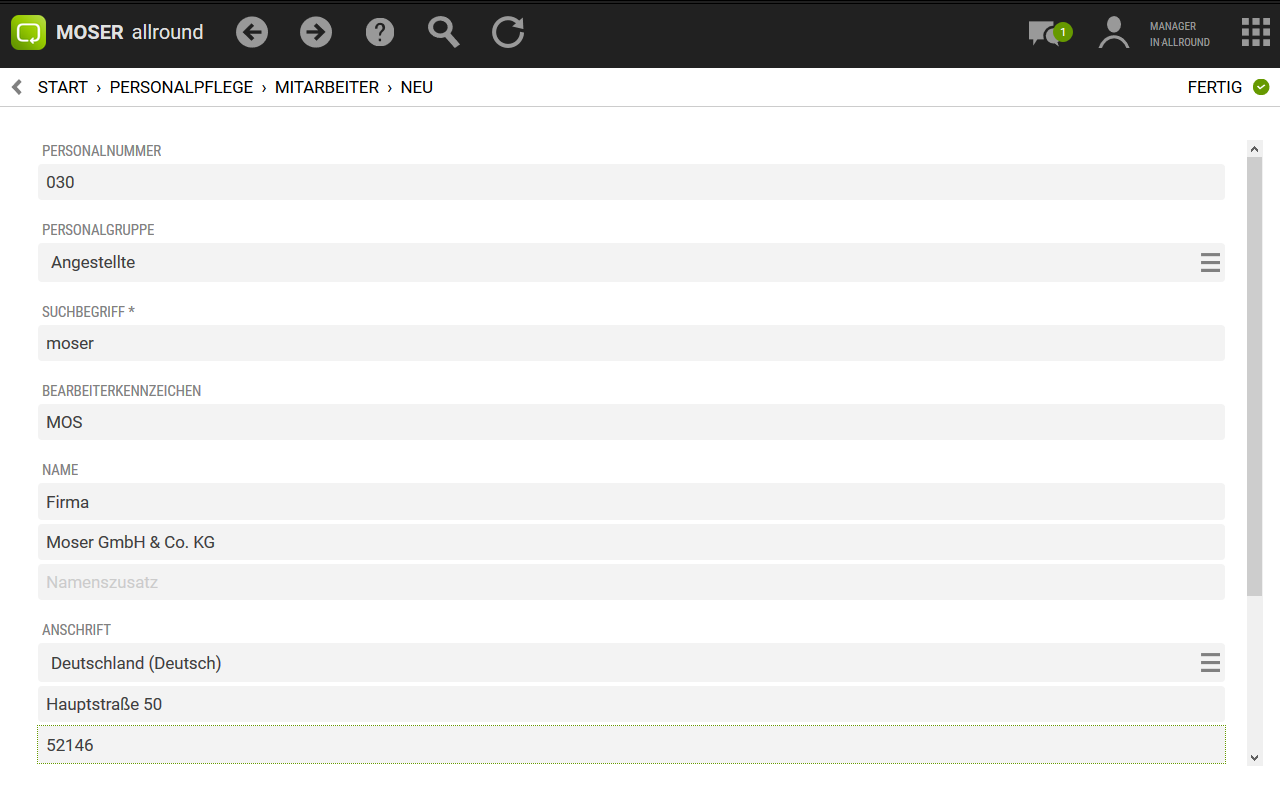Click the breadcrumb back chevron
Image resolution: width=1280 pixels, height=800 pixels.
click(17, 87)
